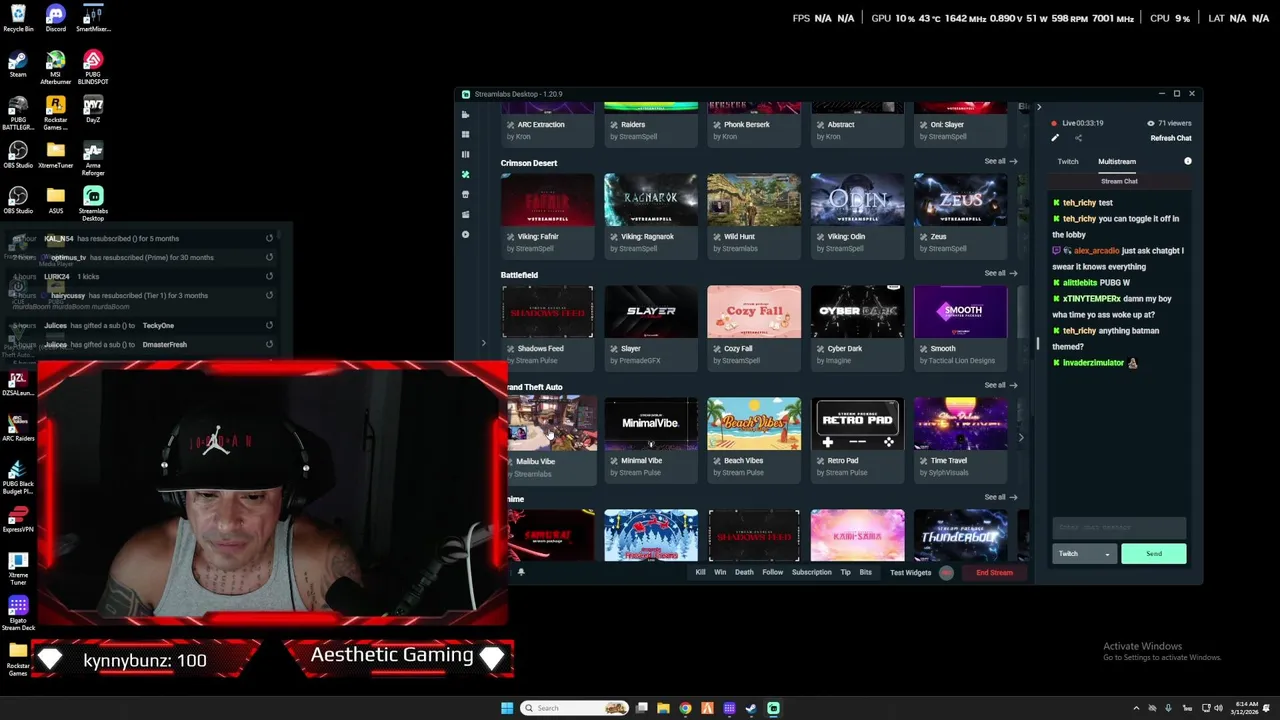1280x720 pixels.
Task: See all Battlefield themes
Action: 1000,273
